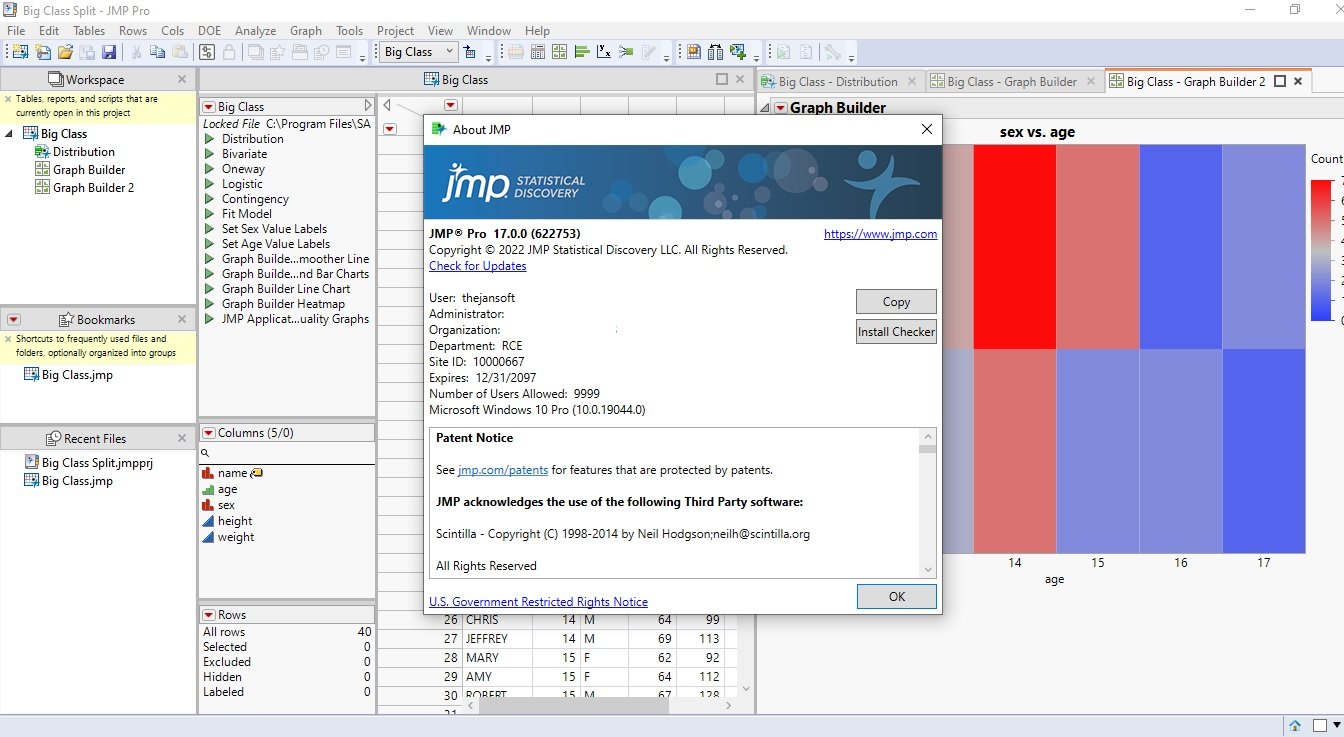This screenshot has width=1344, height=737.
Task: Click the status bar dropdown arrow at far right
Action: (1336, 725)
